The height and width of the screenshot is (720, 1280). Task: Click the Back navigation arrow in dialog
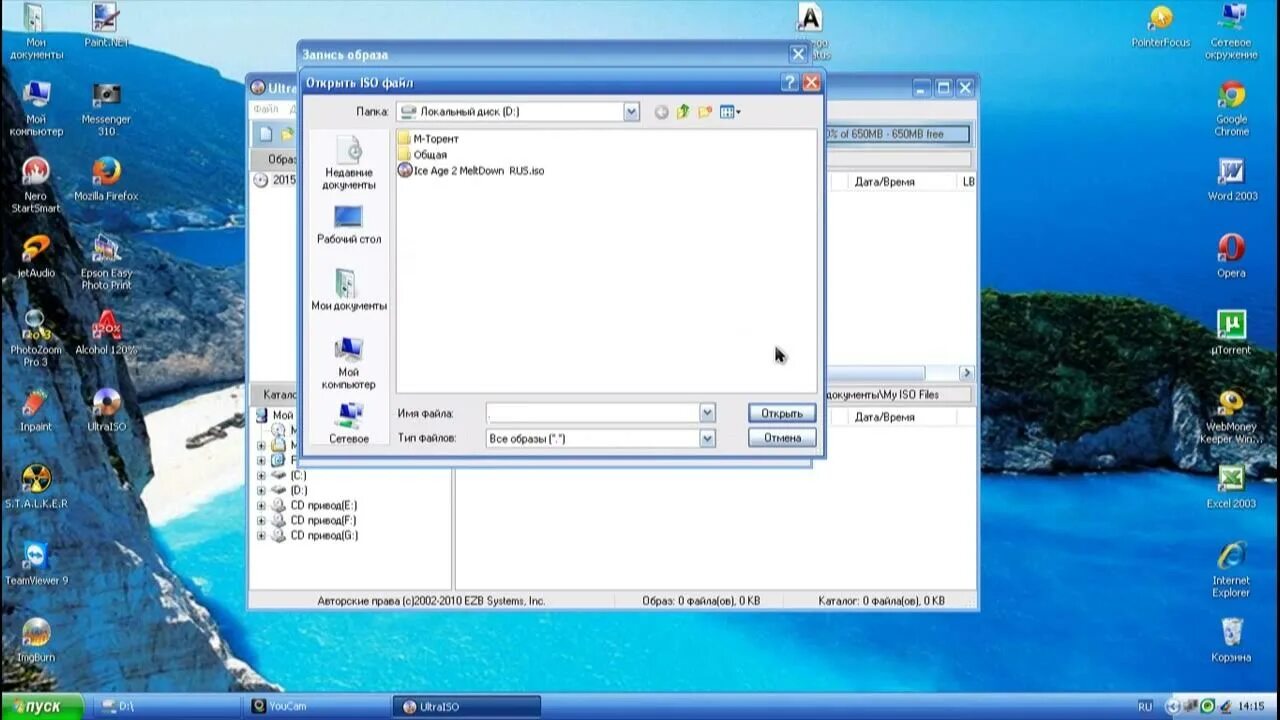(661, 112)
